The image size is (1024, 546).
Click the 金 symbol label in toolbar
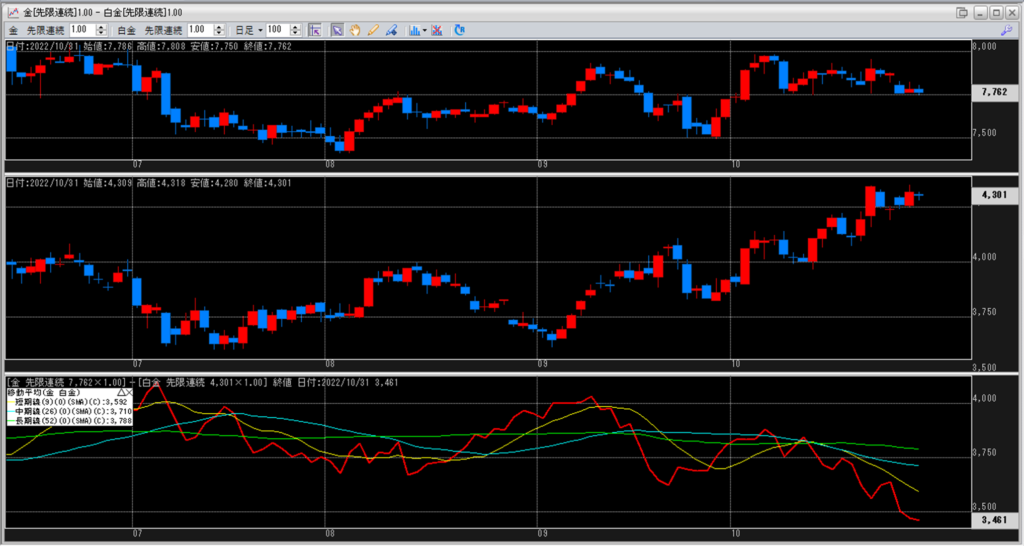(x=13, y=30)
